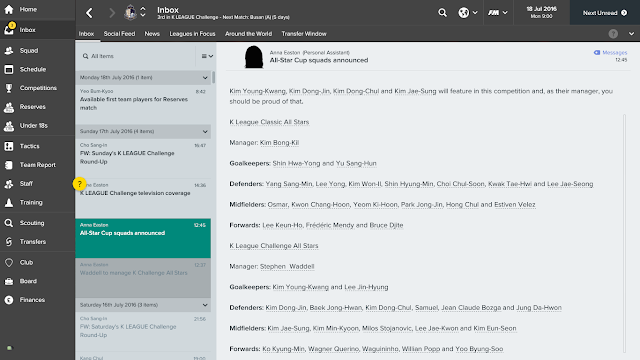Open the Shin Hwa-Yong player link
The width and height of the screenshot is (640, 360).
[296, 163]
